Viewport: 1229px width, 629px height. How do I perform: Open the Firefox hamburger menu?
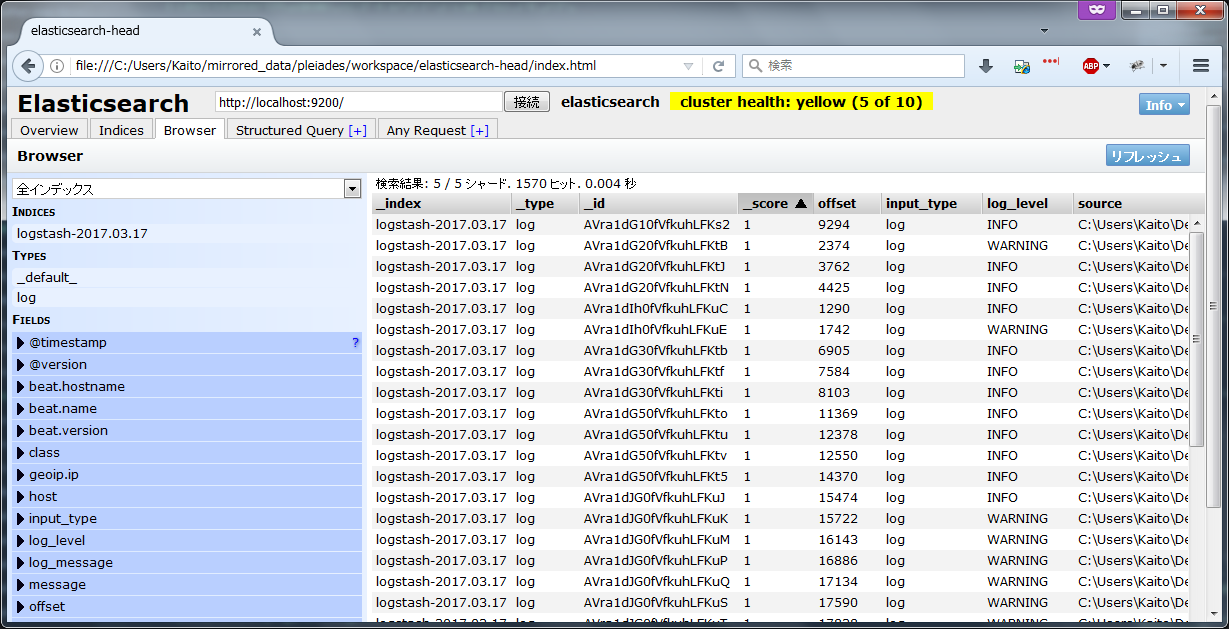[x=1201, y=66]
